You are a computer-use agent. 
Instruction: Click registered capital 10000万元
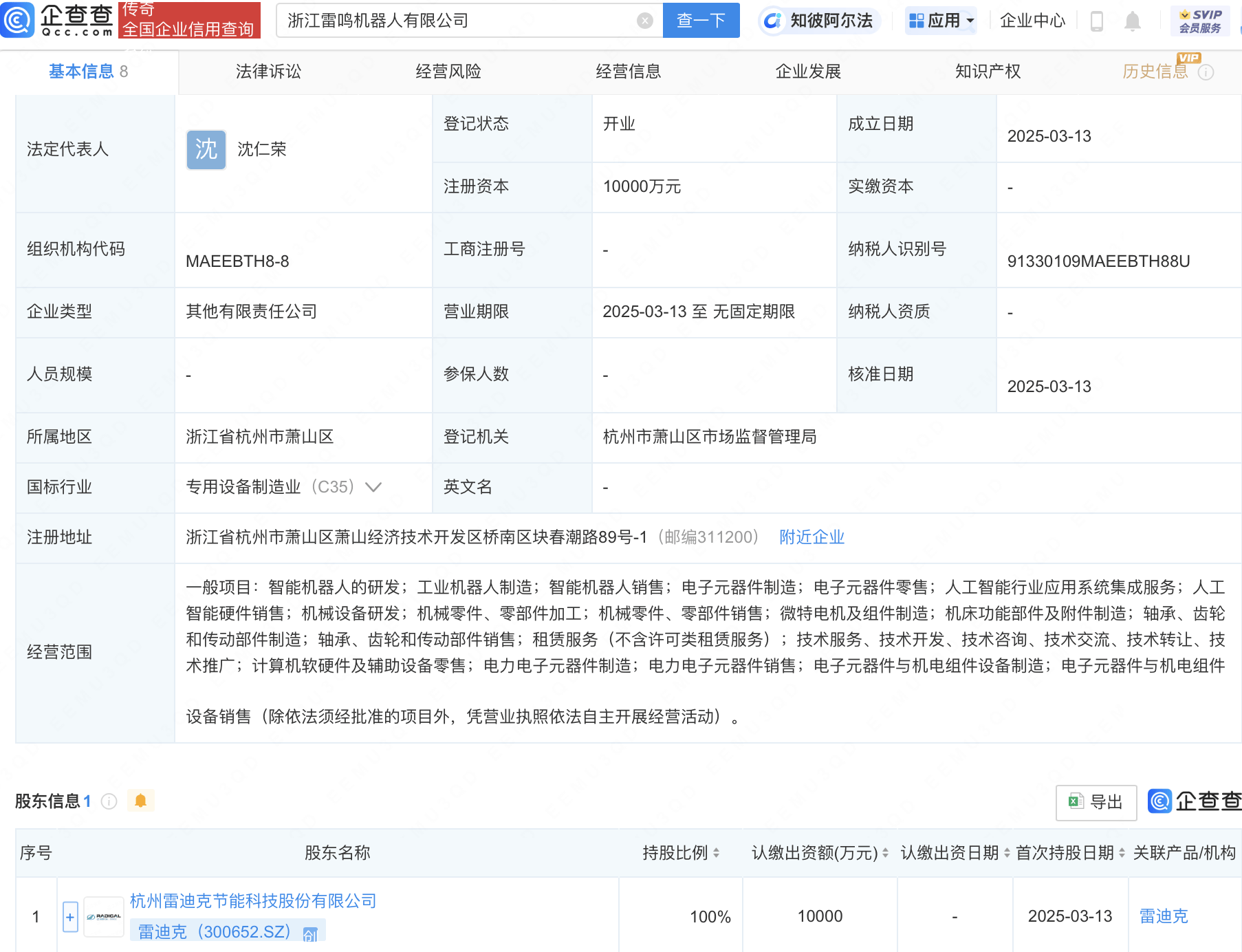click(642, 186)
